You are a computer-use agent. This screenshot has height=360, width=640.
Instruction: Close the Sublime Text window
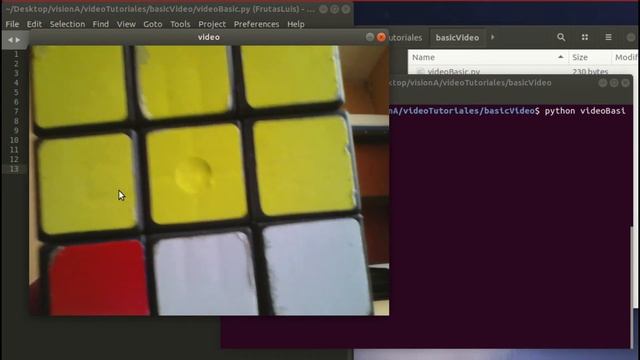[346, 9]
